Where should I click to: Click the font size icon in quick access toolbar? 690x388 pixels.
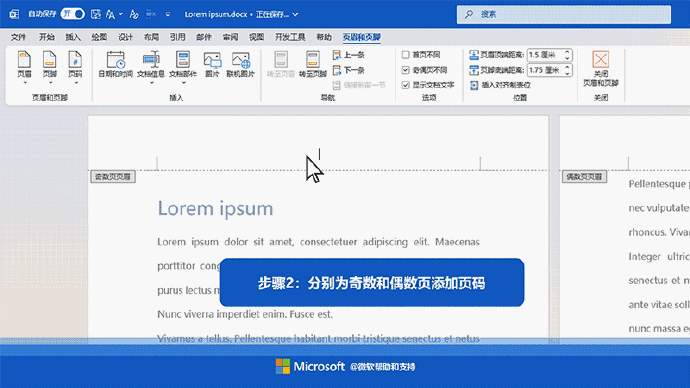tap(110, 15)
